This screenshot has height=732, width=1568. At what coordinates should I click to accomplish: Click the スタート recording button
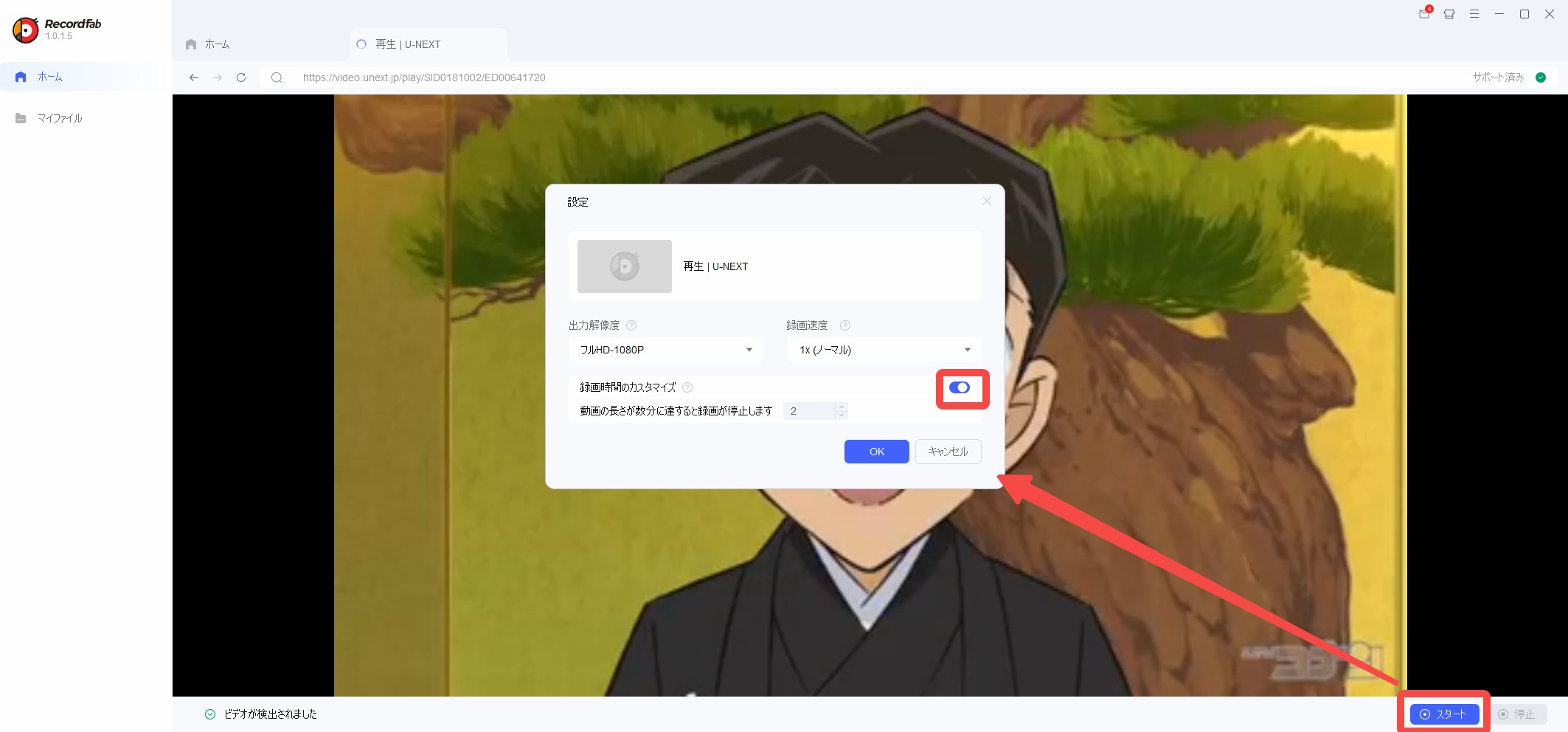pyautogui.click(x=1445, y=714)
